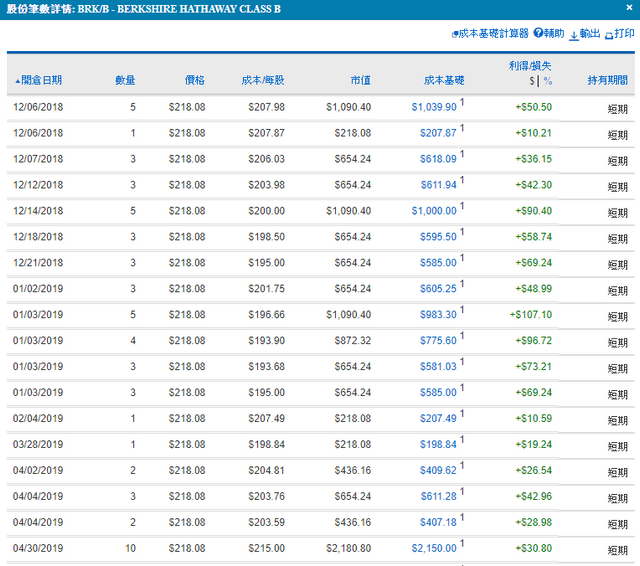Sort by 成本基礎 column header
The height and width of the screenshot is (566, 640).
click(444, 80)
